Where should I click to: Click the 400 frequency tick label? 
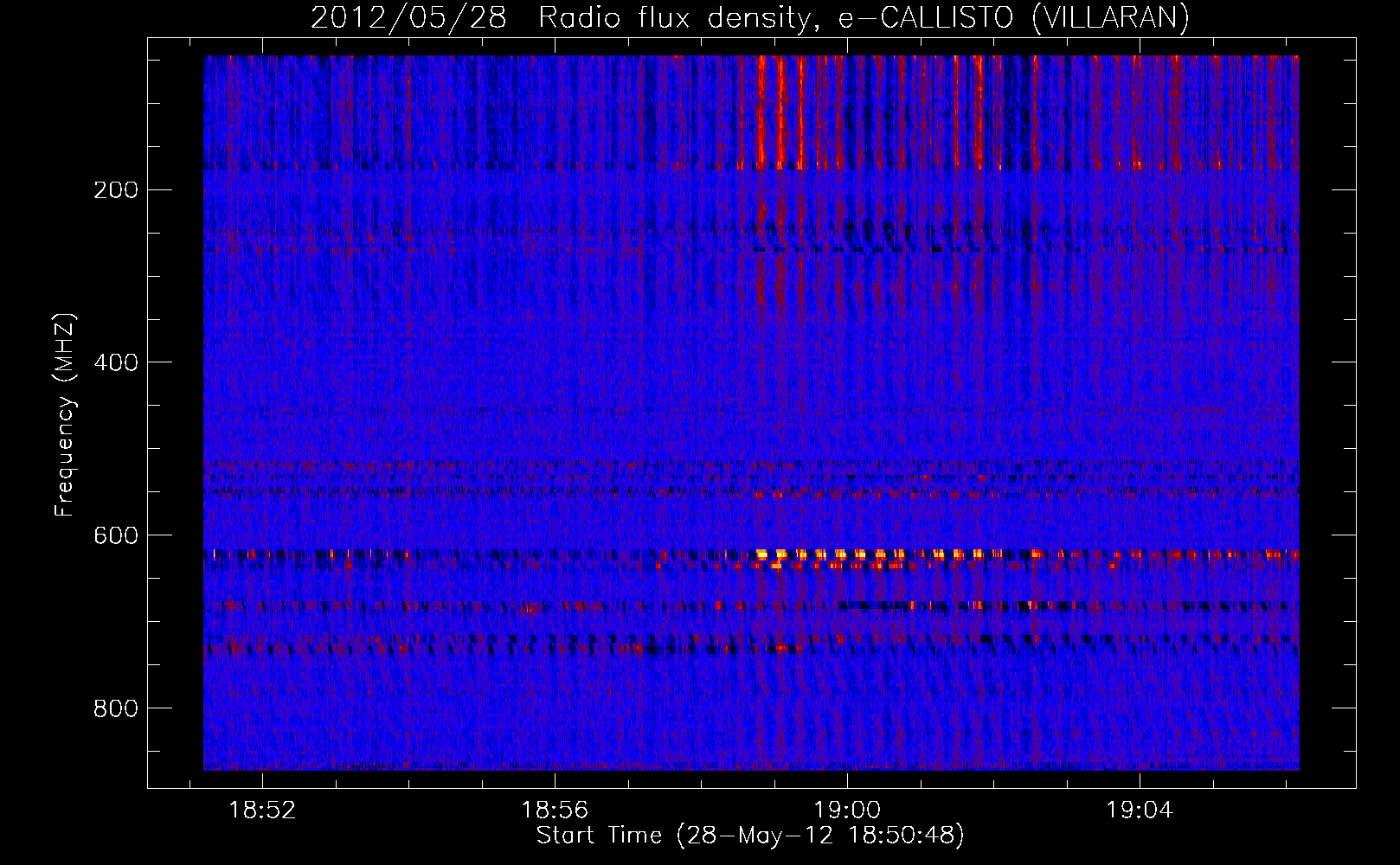(x=115, y=362)
